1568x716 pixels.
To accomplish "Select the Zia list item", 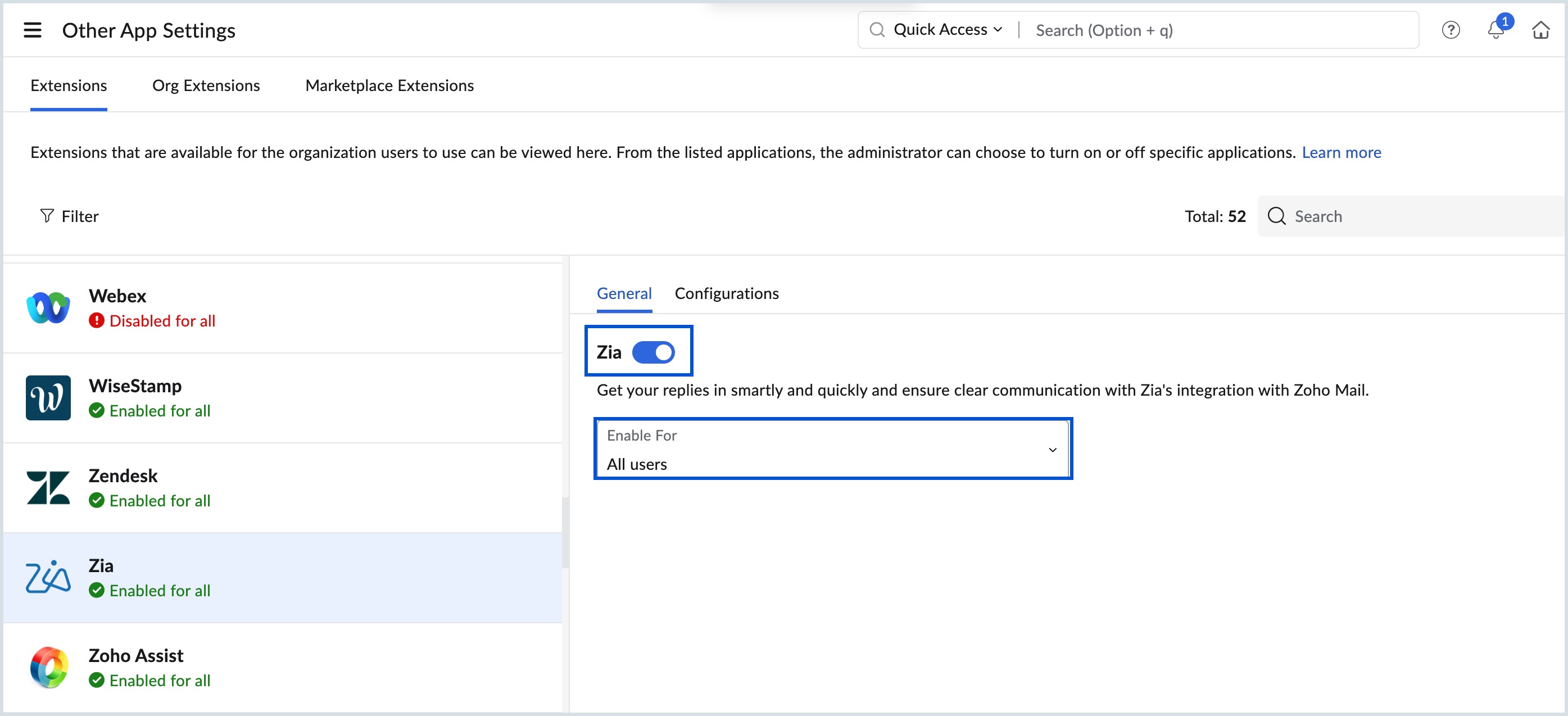I will coord(283,577).
